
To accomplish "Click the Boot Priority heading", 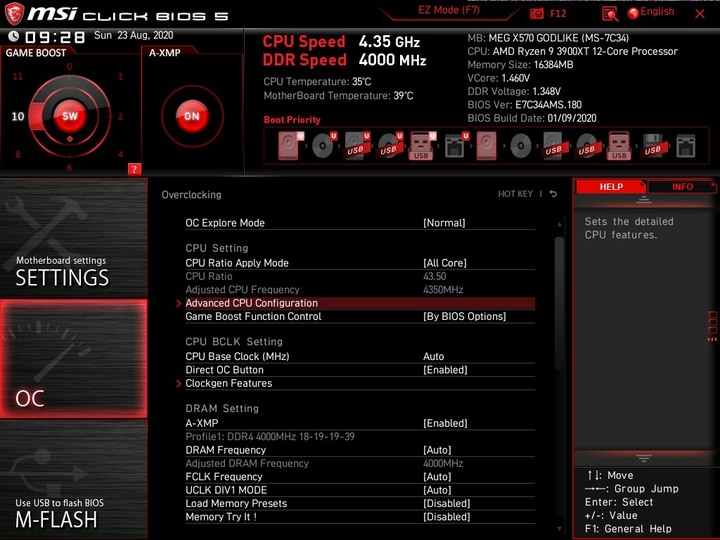I will point(292,120).
